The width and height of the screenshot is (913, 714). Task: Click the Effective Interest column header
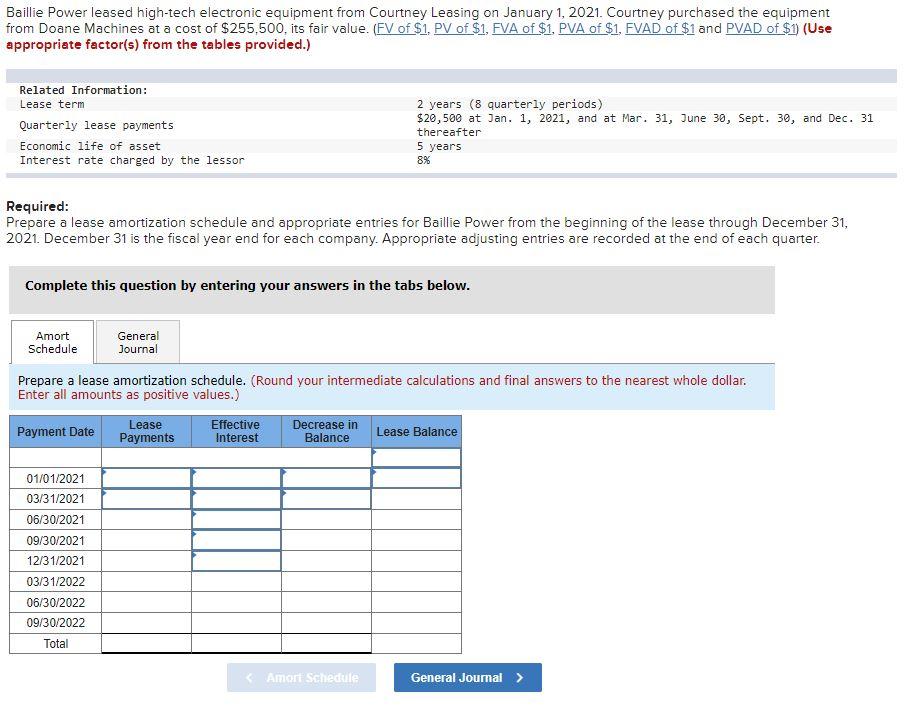tap(236, 432)
